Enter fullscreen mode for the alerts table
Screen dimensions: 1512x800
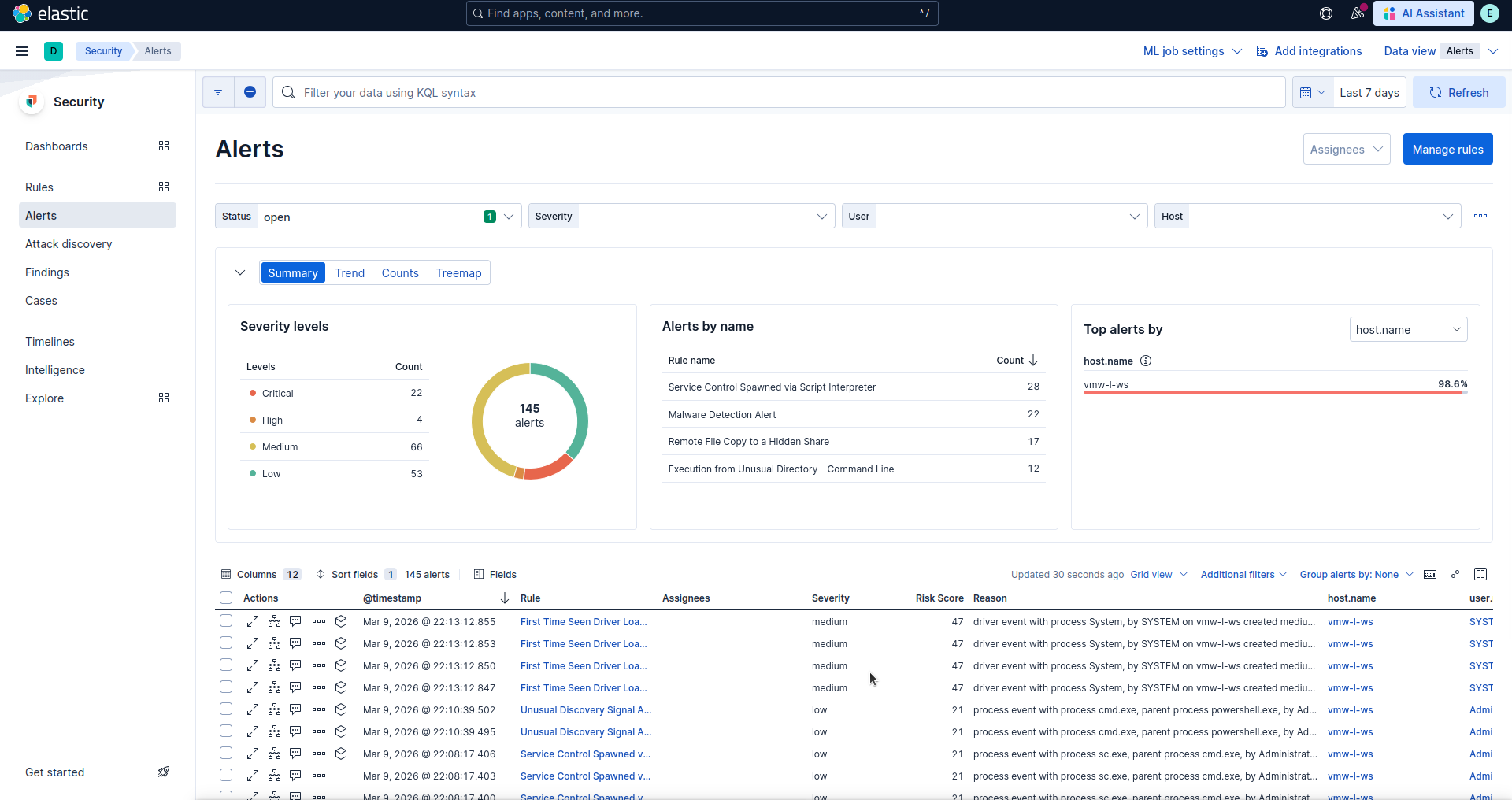[1481, 574]
